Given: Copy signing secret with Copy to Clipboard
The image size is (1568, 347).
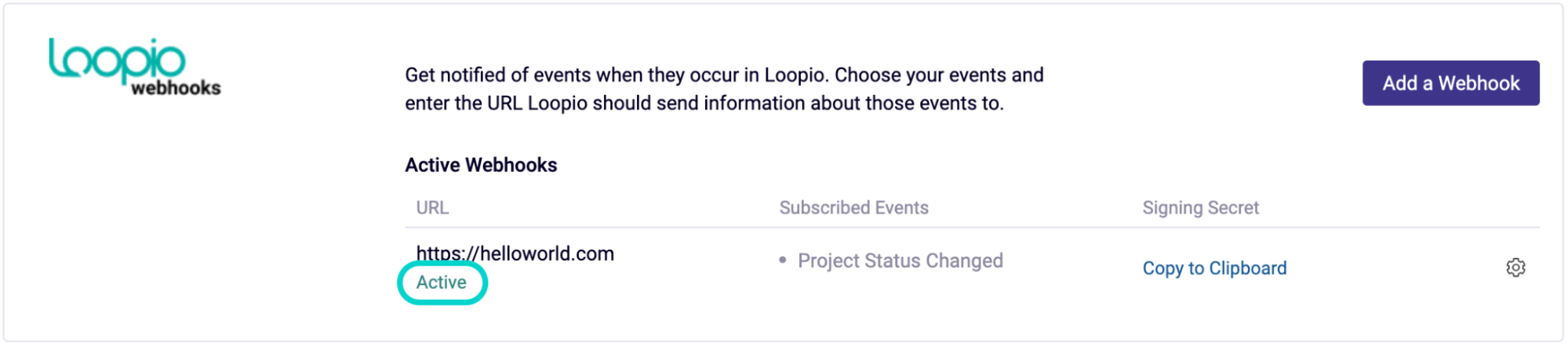Looking at the screenshot, I should (x=1214, y=268).
